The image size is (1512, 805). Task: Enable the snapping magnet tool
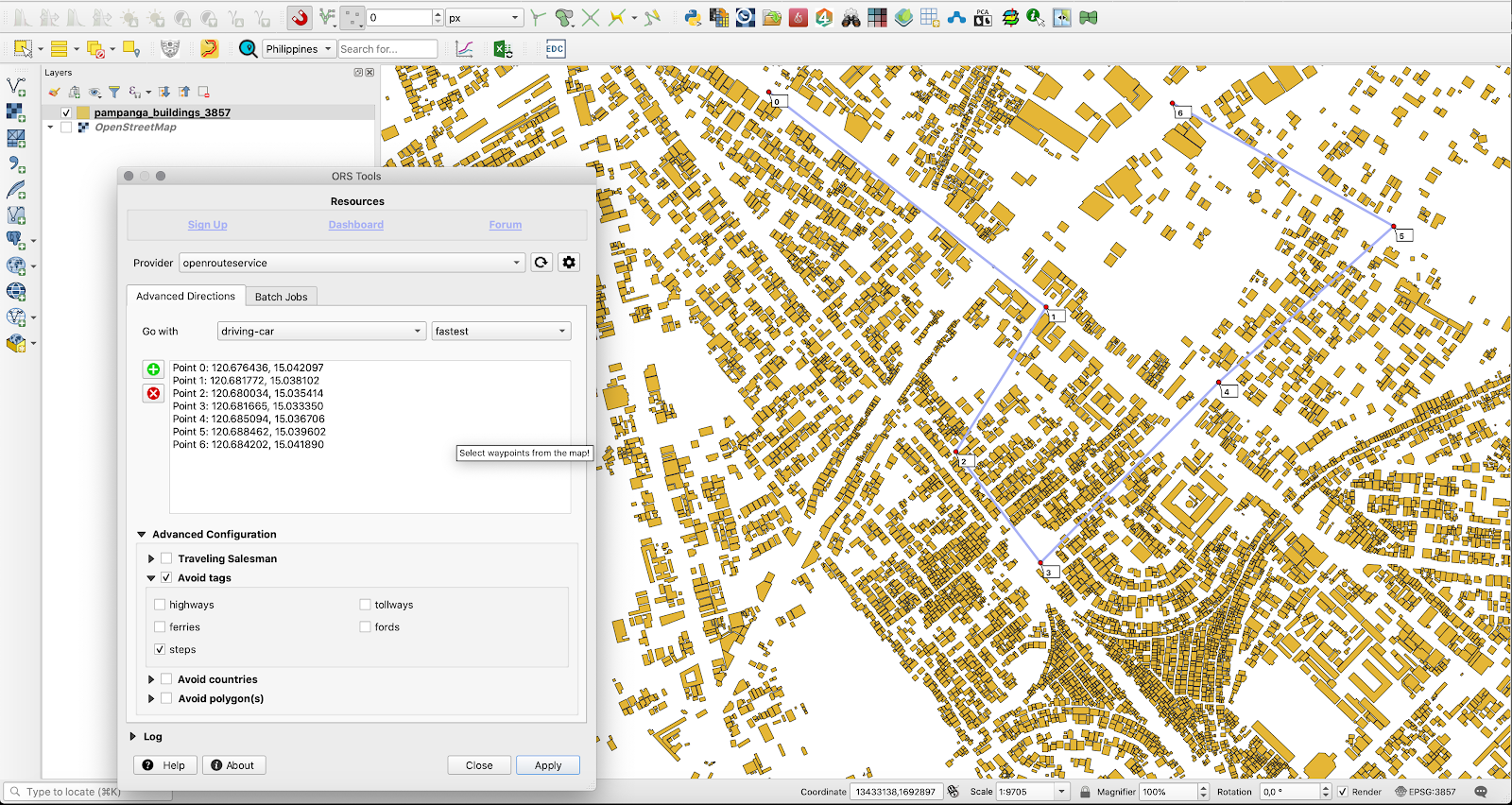tap(300, 18)
